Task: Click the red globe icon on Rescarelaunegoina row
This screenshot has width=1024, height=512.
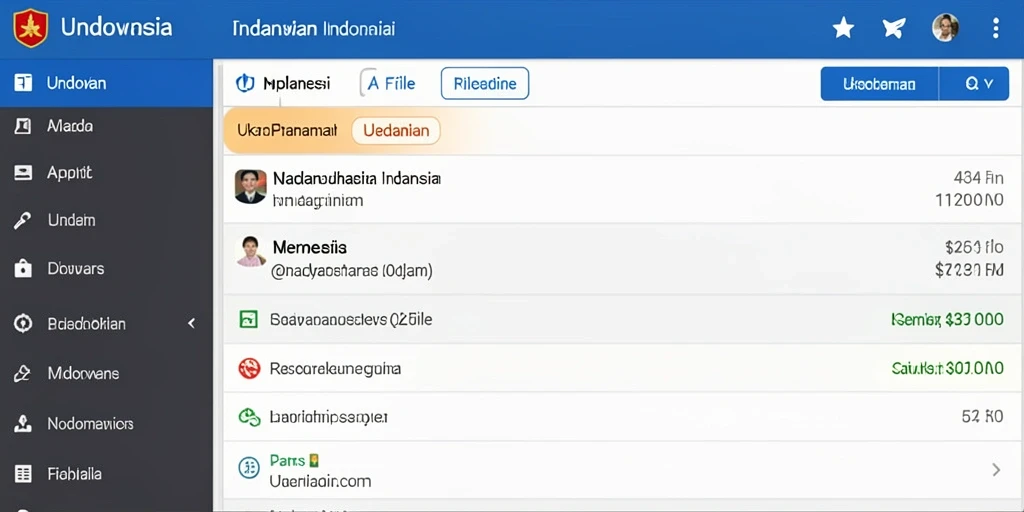Action: (x=249, y=368)
